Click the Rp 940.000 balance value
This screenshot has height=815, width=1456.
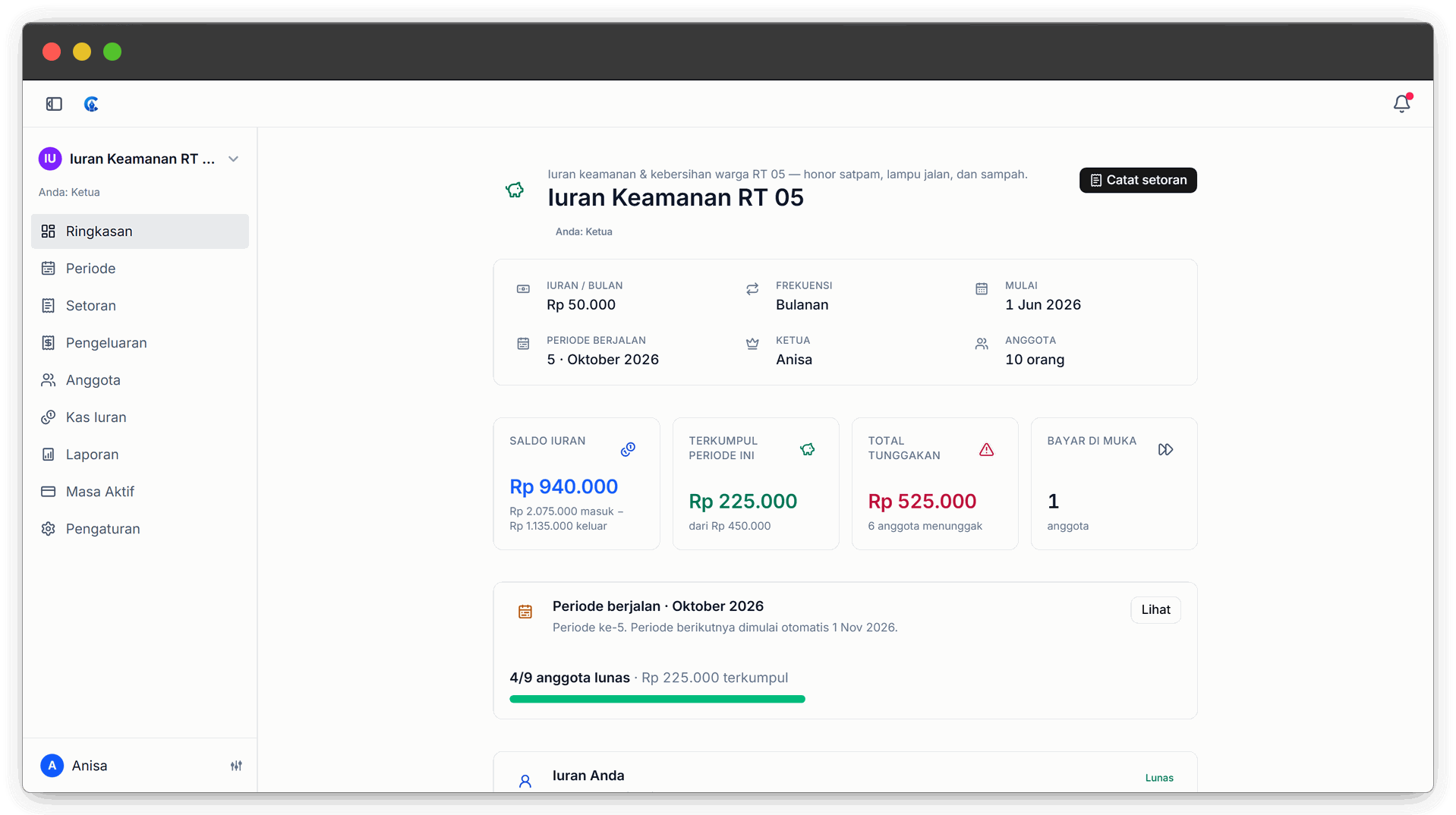coord(563,487)
